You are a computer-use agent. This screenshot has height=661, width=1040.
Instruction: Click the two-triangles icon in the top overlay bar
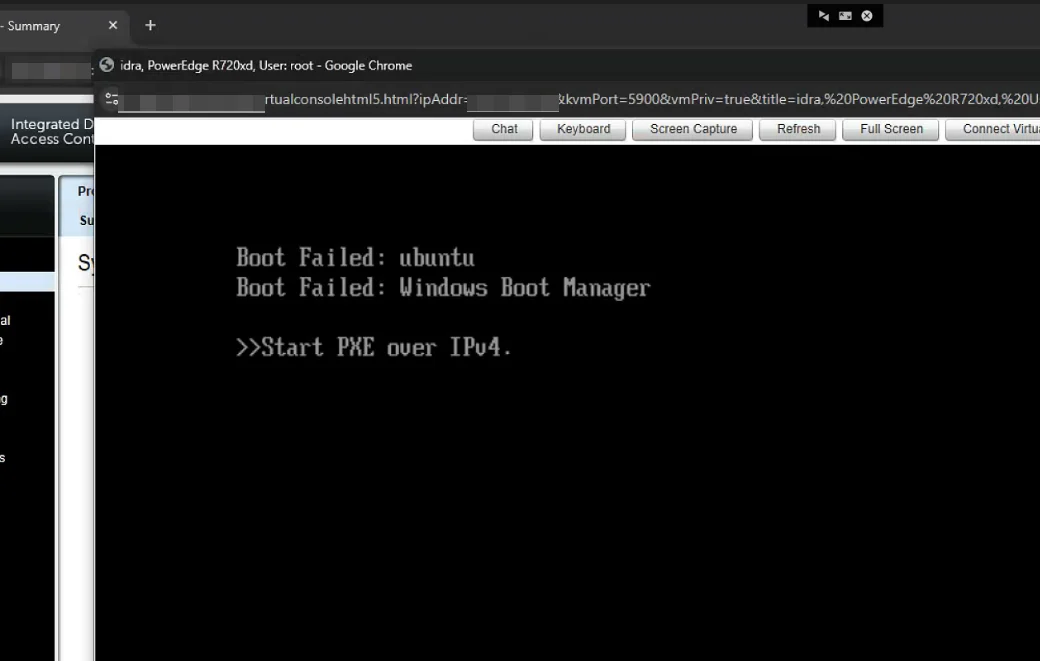coord(823,16)
